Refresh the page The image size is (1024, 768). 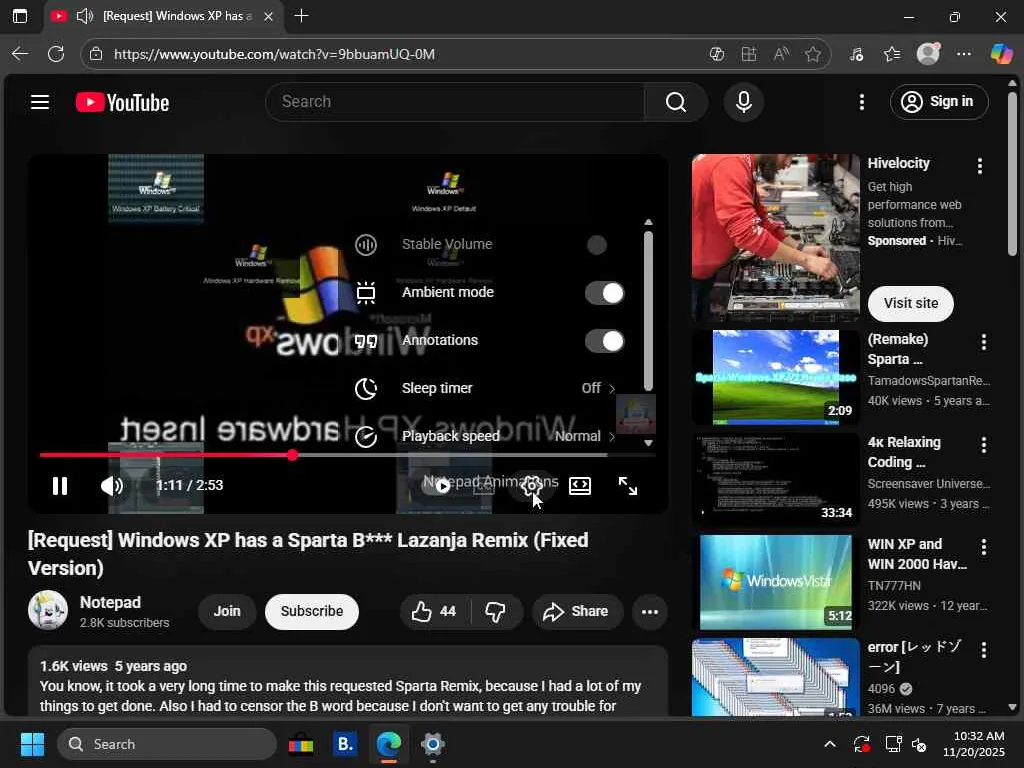(56, 54)
